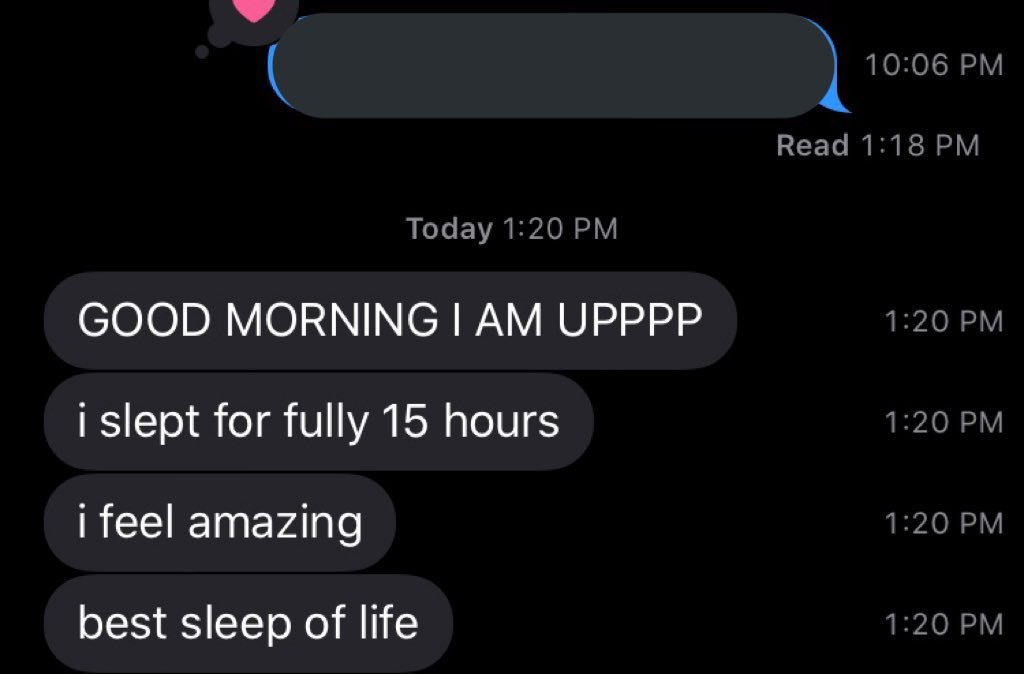Tap the word amazing in the third bubble
The height and width of the screenshot is (674, 1024).
click(275, 524)
